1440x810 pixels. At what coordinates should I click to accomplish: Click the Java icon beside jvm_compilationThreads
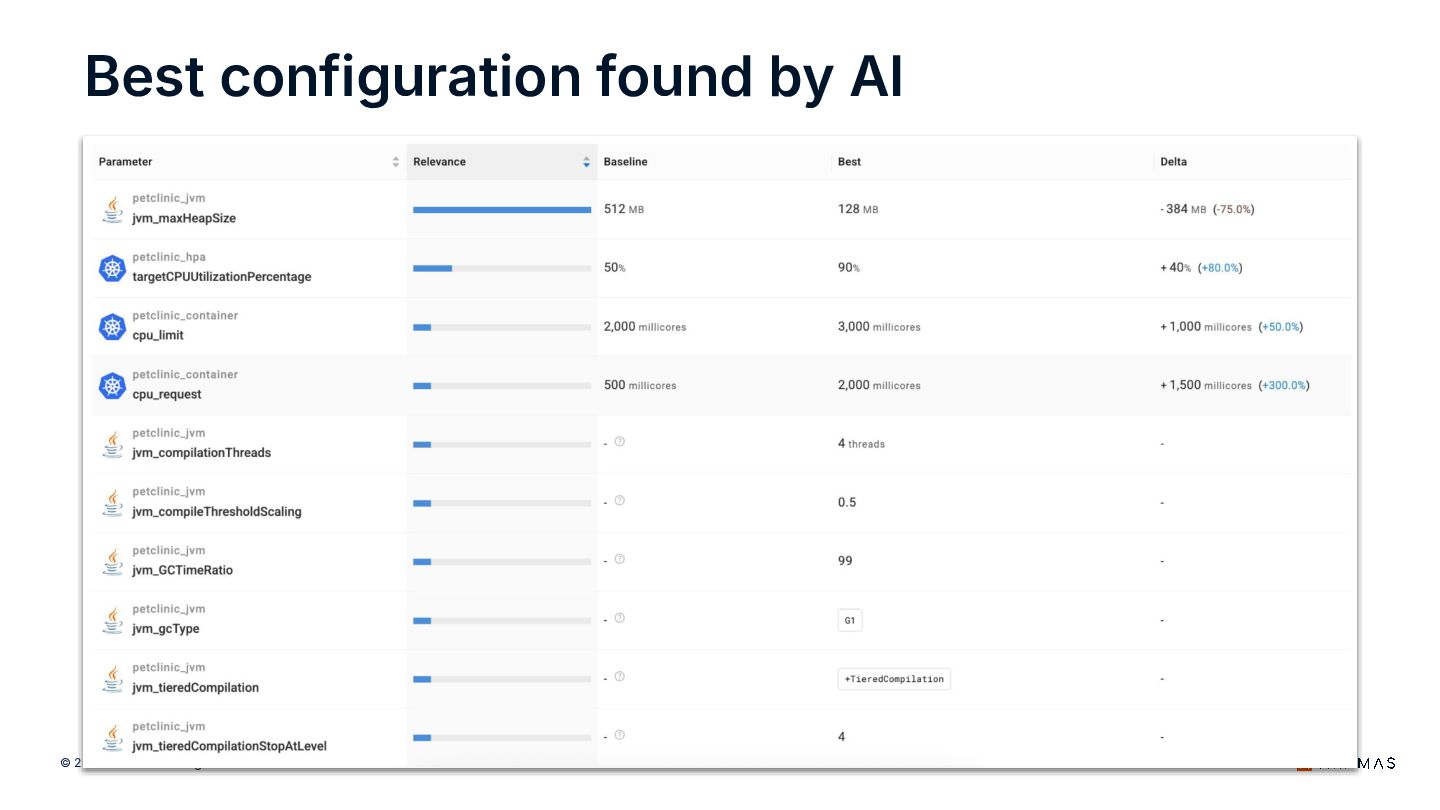click(112, 444)
